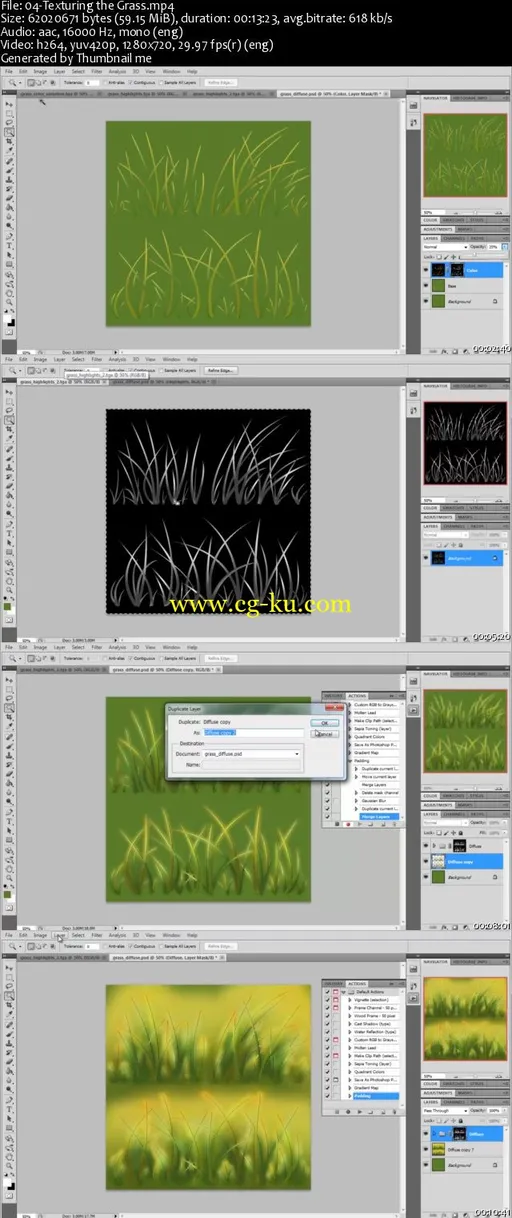Viewport: 512px width, 1218px height.
Task: Open the Image menu in 00:02:40 frame
Action: (40, 71)
